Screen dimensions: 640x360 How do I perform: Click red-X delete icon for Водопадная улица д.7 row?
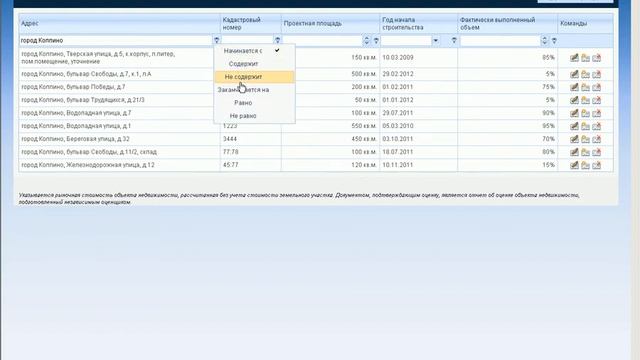596,113
